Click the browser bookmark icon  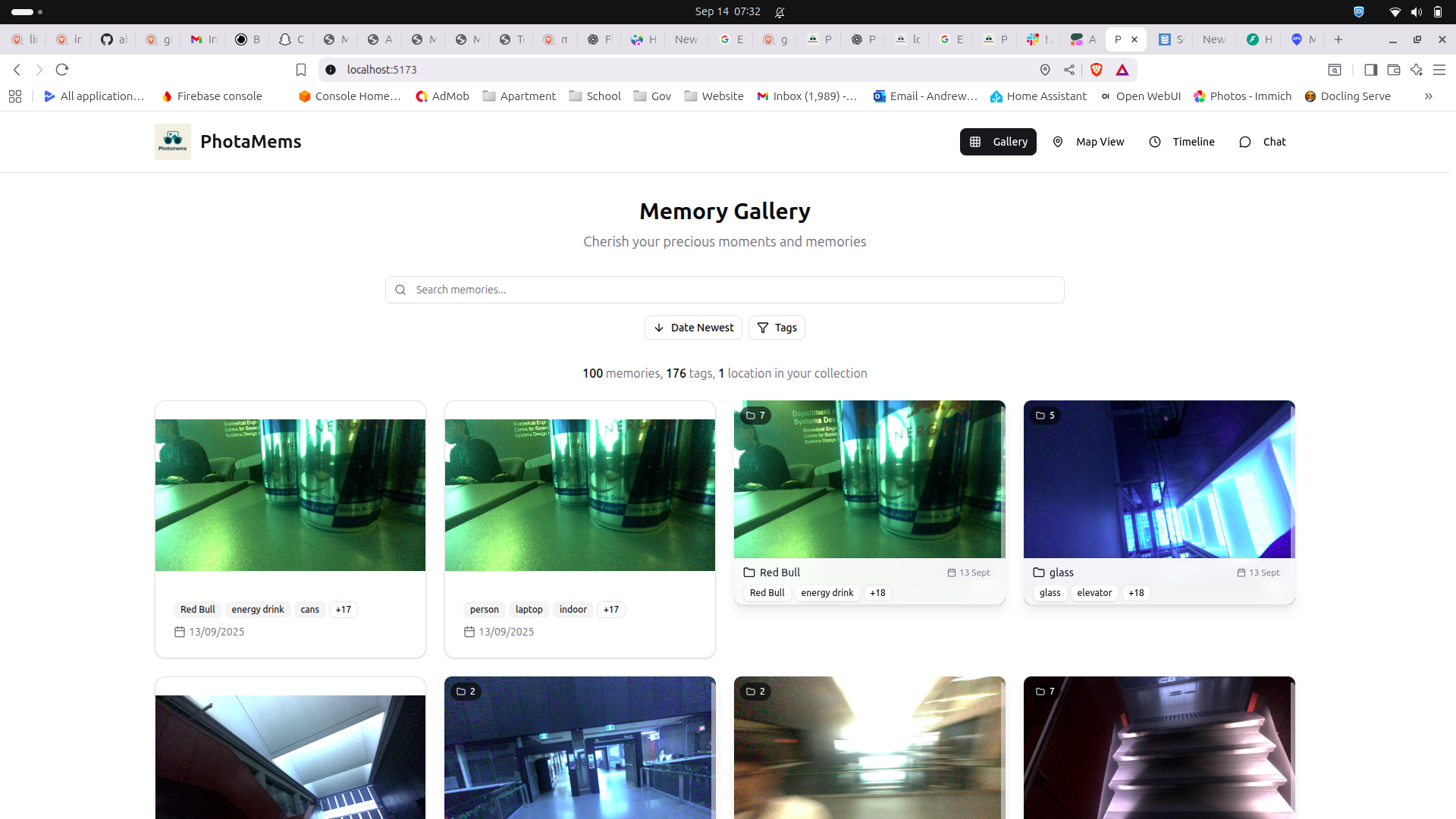point(301,70)
